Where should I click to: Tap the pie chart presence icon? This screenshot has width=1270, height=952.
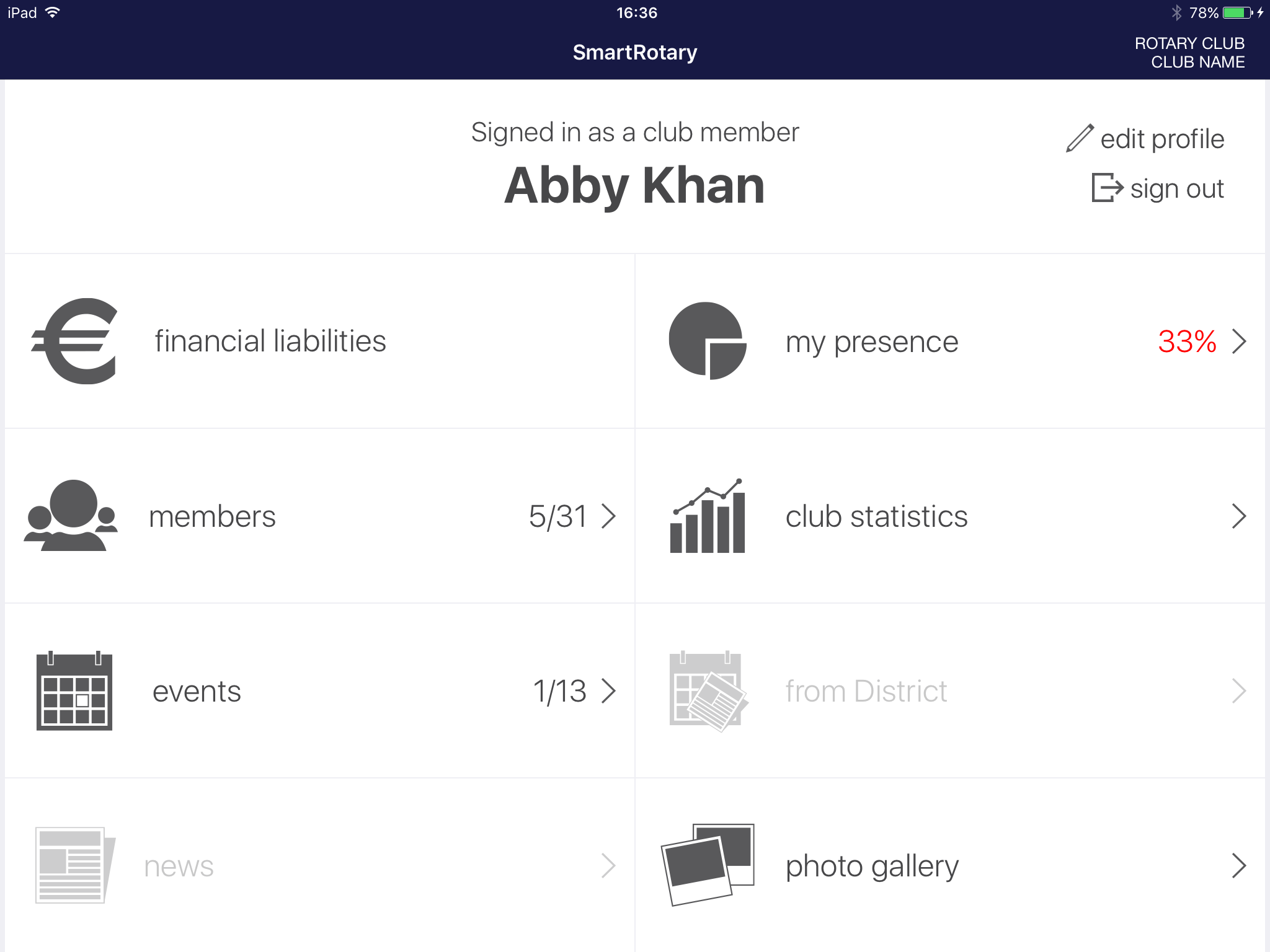click(707, 341)
